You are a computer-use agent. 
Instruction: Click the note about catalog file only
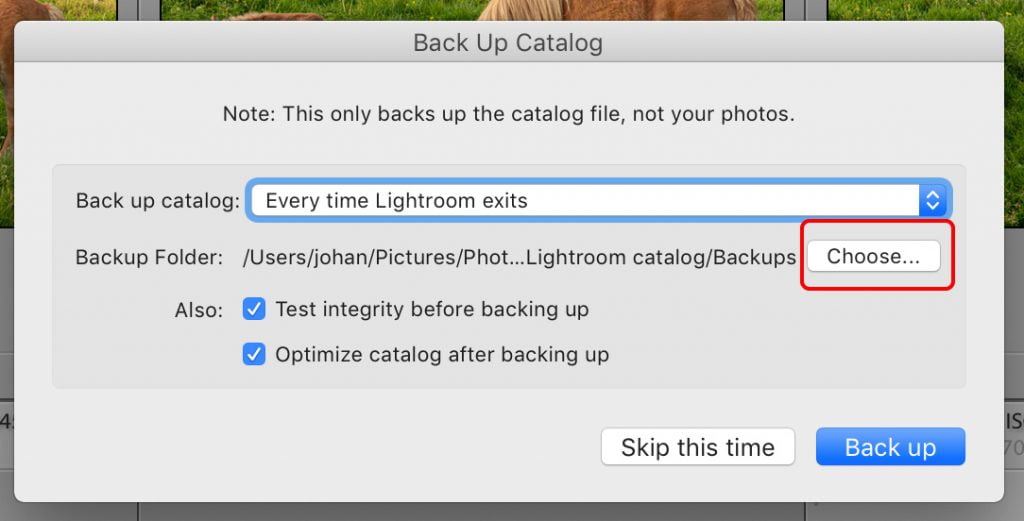508,114
